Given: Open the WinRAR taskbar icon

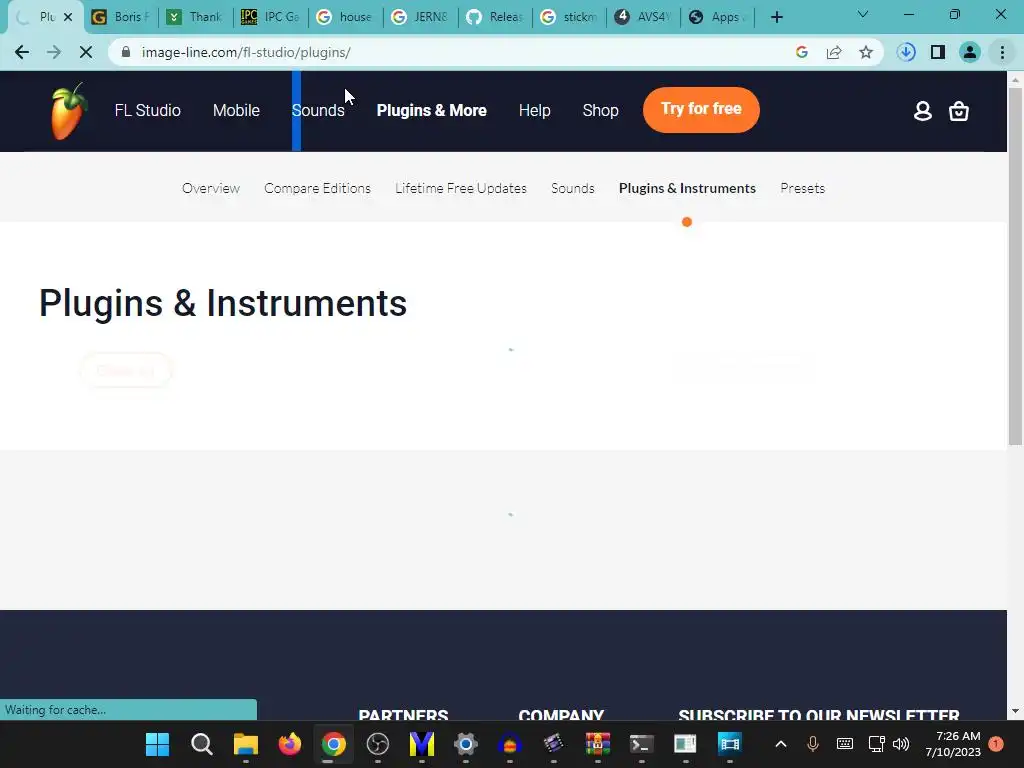Looking at the screenshot, I should pyautogui.click(x=597, y=744).
